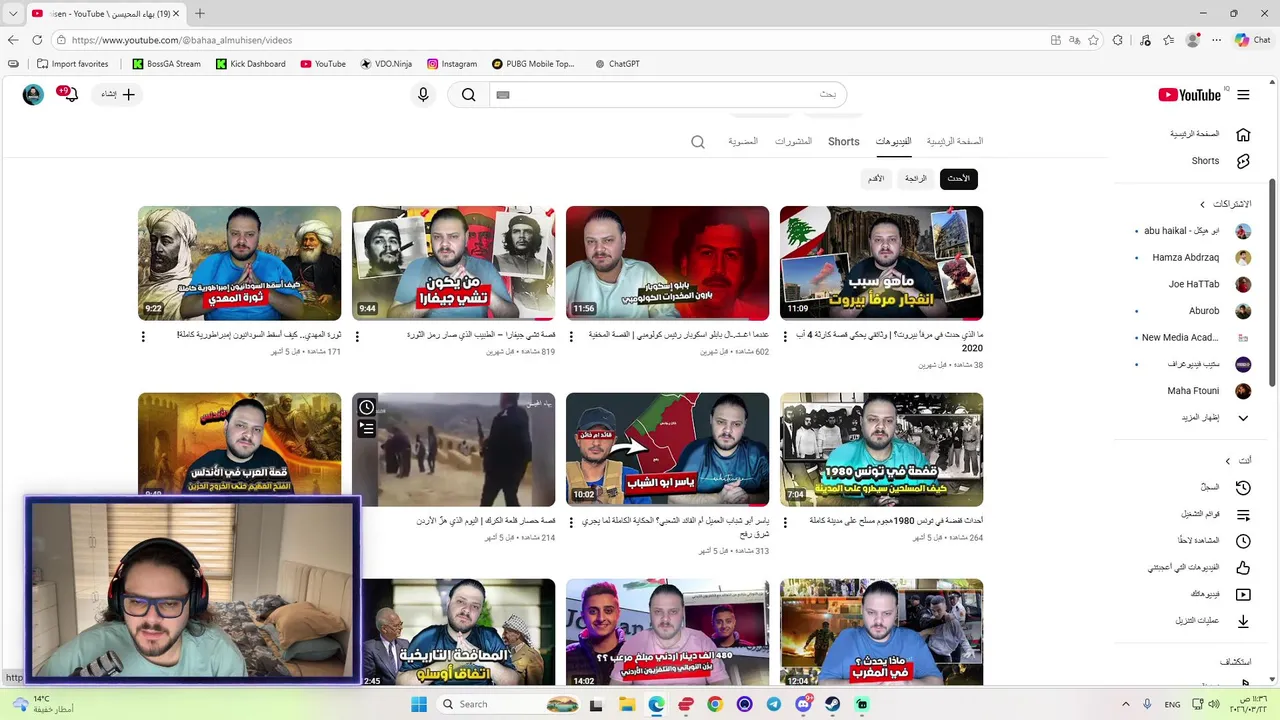Open Copilot Chat in the browser

coord(1253,40)
